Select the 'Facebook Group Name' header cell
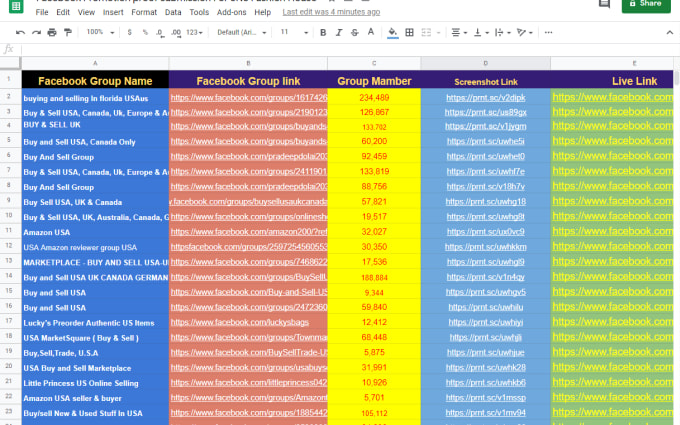680x425 pixels. tap(95, 81)
